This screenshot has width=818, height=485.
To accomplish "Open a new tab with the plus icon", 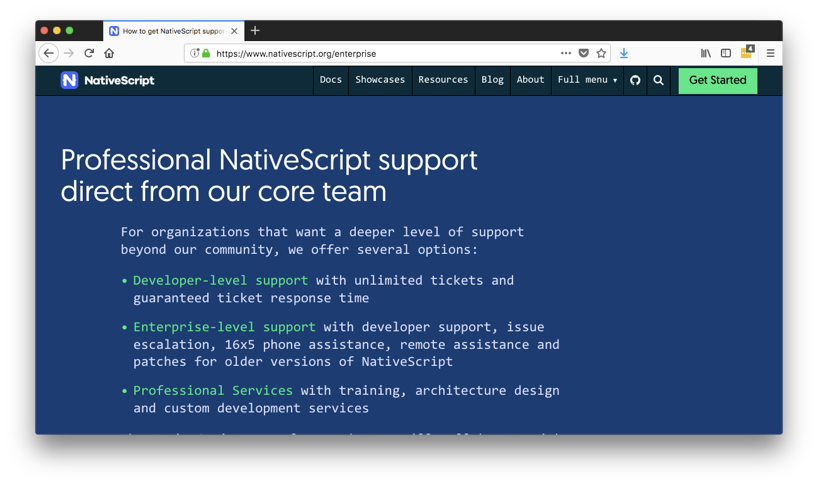I will tap(255, 31).
